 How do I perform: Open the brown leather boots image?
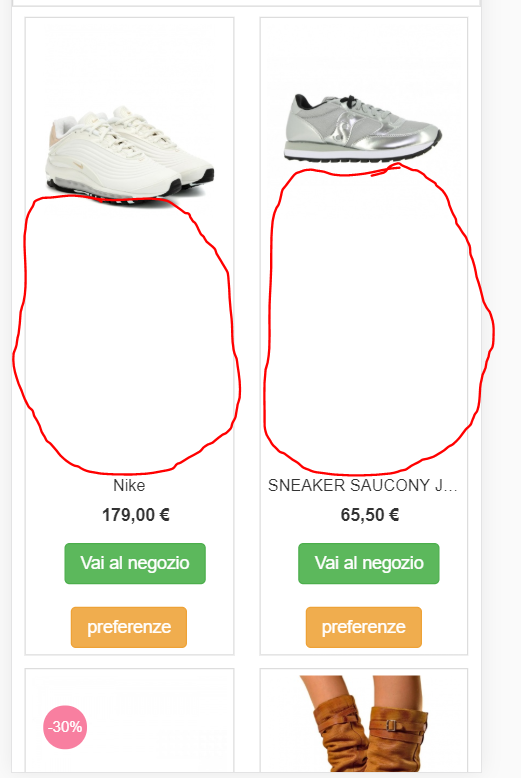365,723
